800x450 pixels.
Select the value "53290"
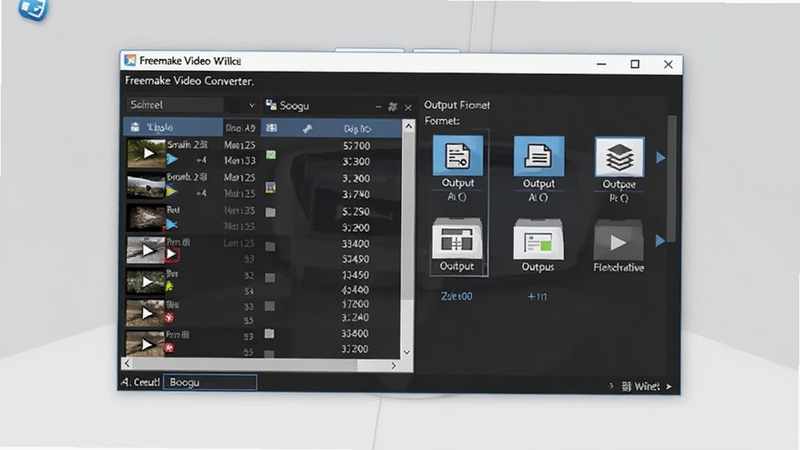356,211
